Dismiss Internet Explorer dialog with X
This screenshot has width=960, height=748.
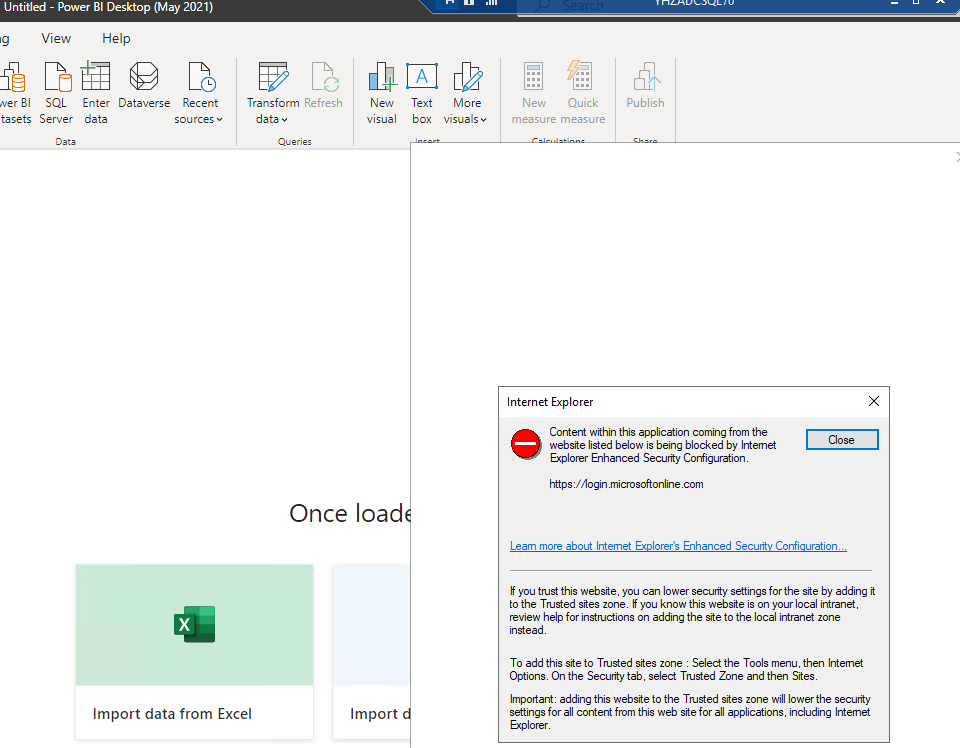click(x=874, y=401)
